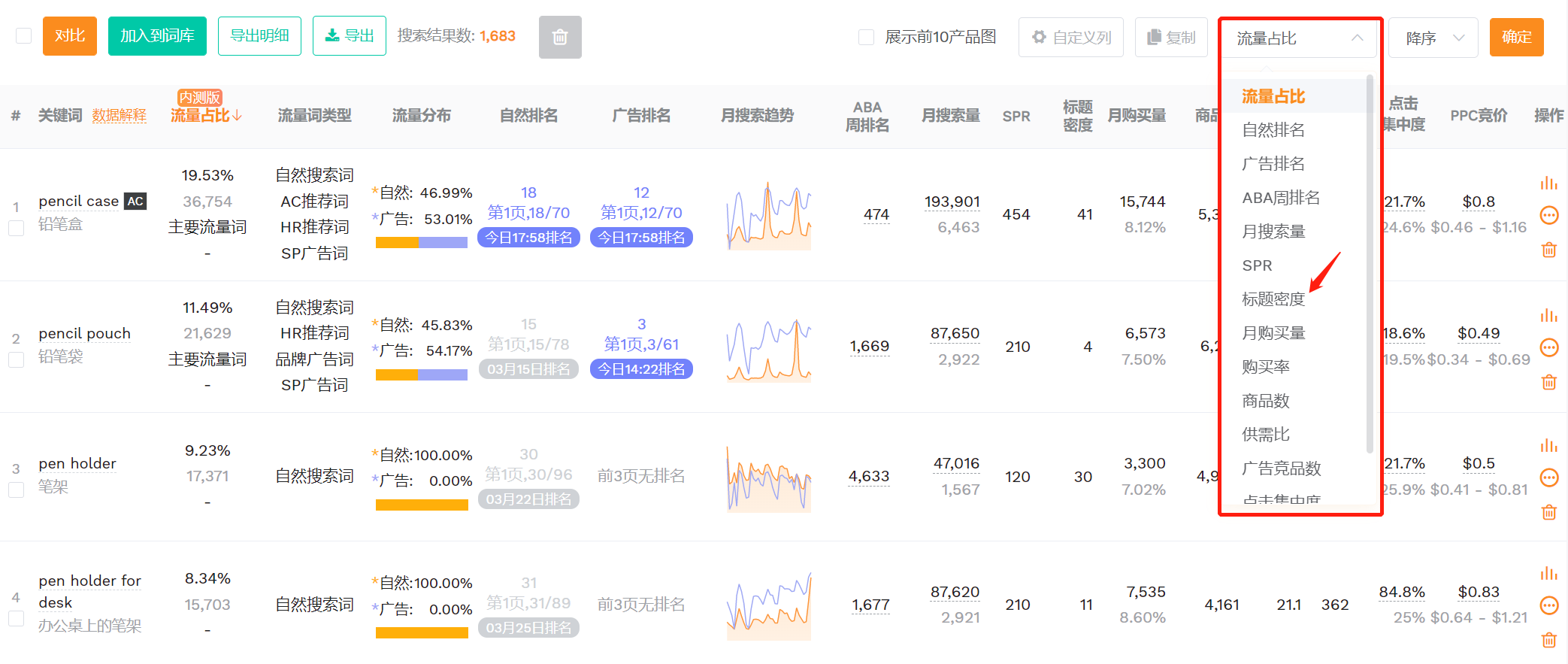Choose 月购买量 option in the list
The height and width of the screenshot is (664, 1568).
(1273, 333)
